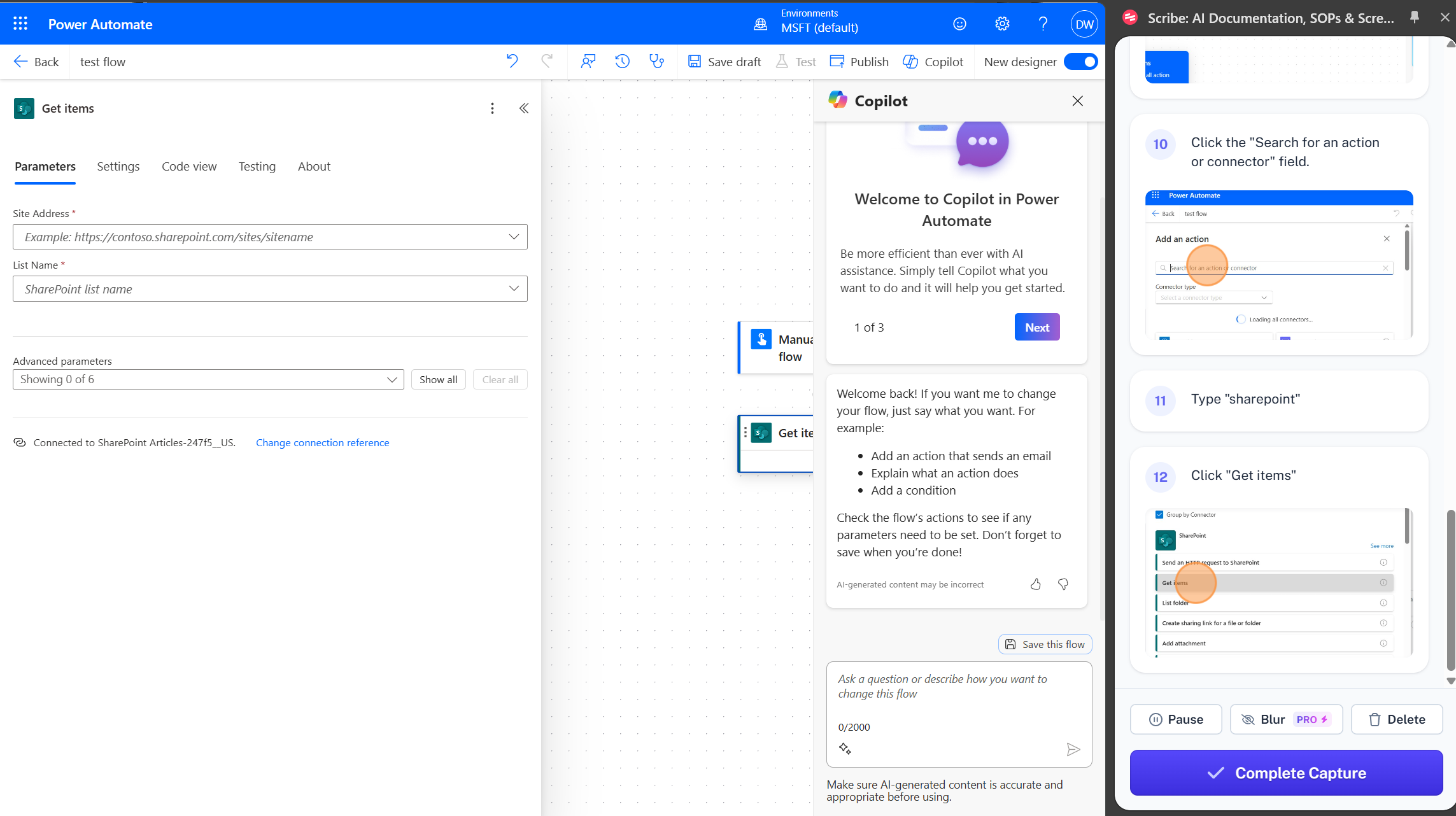
Task: Click the Scribe scrollbar down arrow
Action: (1451, 680)
